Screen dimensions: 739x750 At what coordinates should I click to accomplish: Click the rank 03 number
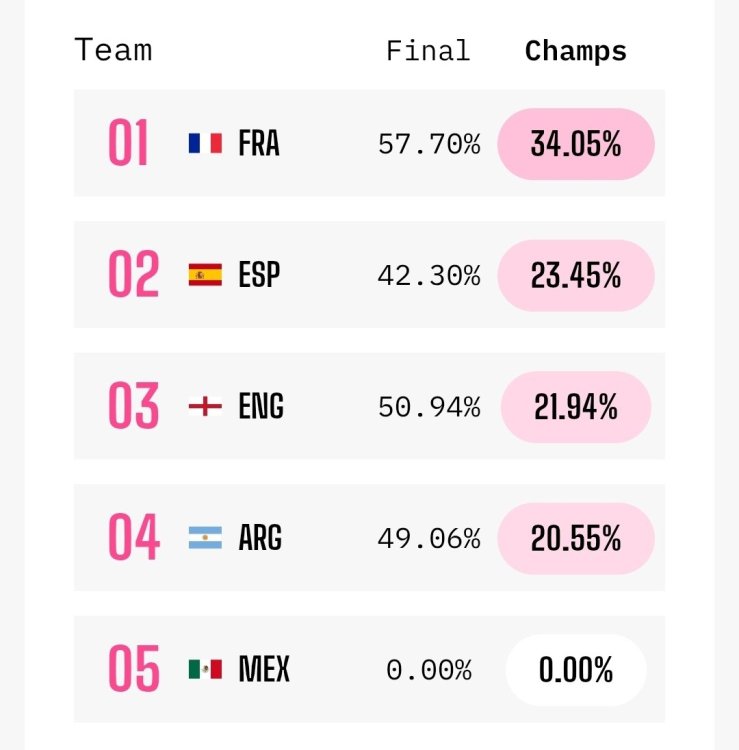[133, 406]
